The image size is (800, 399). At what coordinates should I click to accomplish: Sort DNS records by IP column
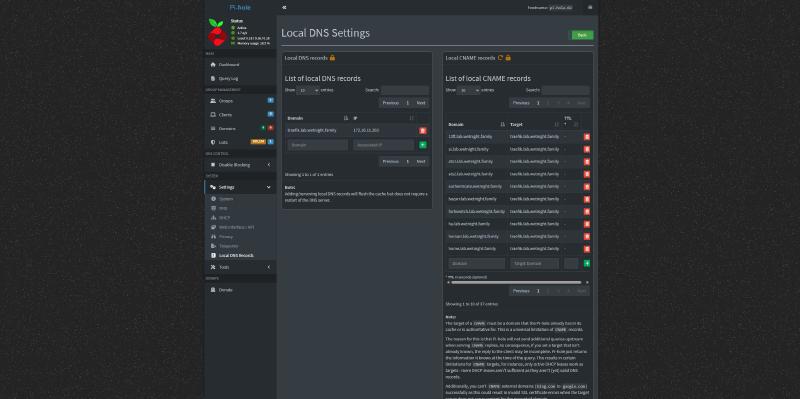click(384, 118)
